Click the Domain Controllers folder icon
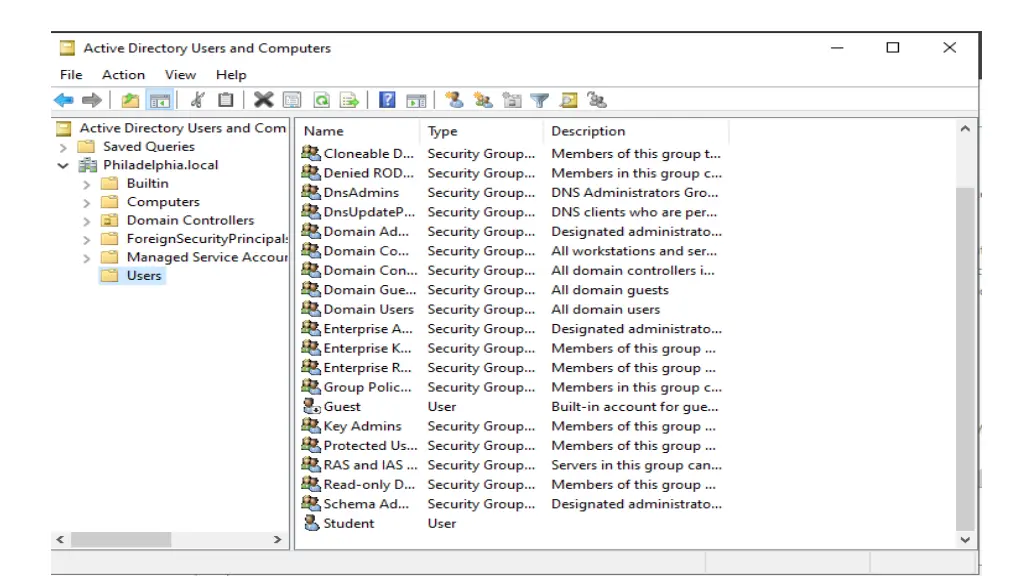 pos(110,220)
